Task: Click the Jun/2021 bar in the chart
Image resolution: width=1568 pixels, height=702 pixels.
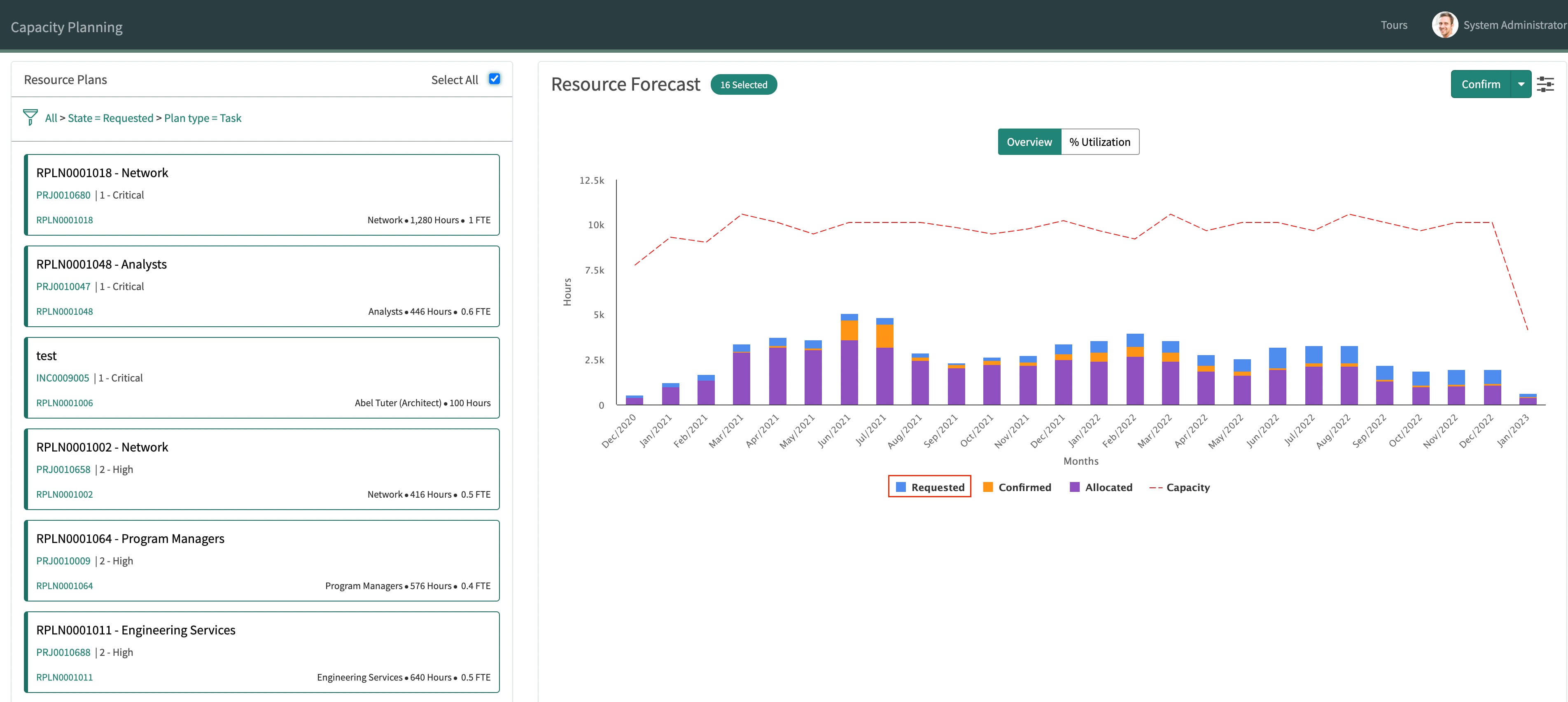Action: click(849, 359)
